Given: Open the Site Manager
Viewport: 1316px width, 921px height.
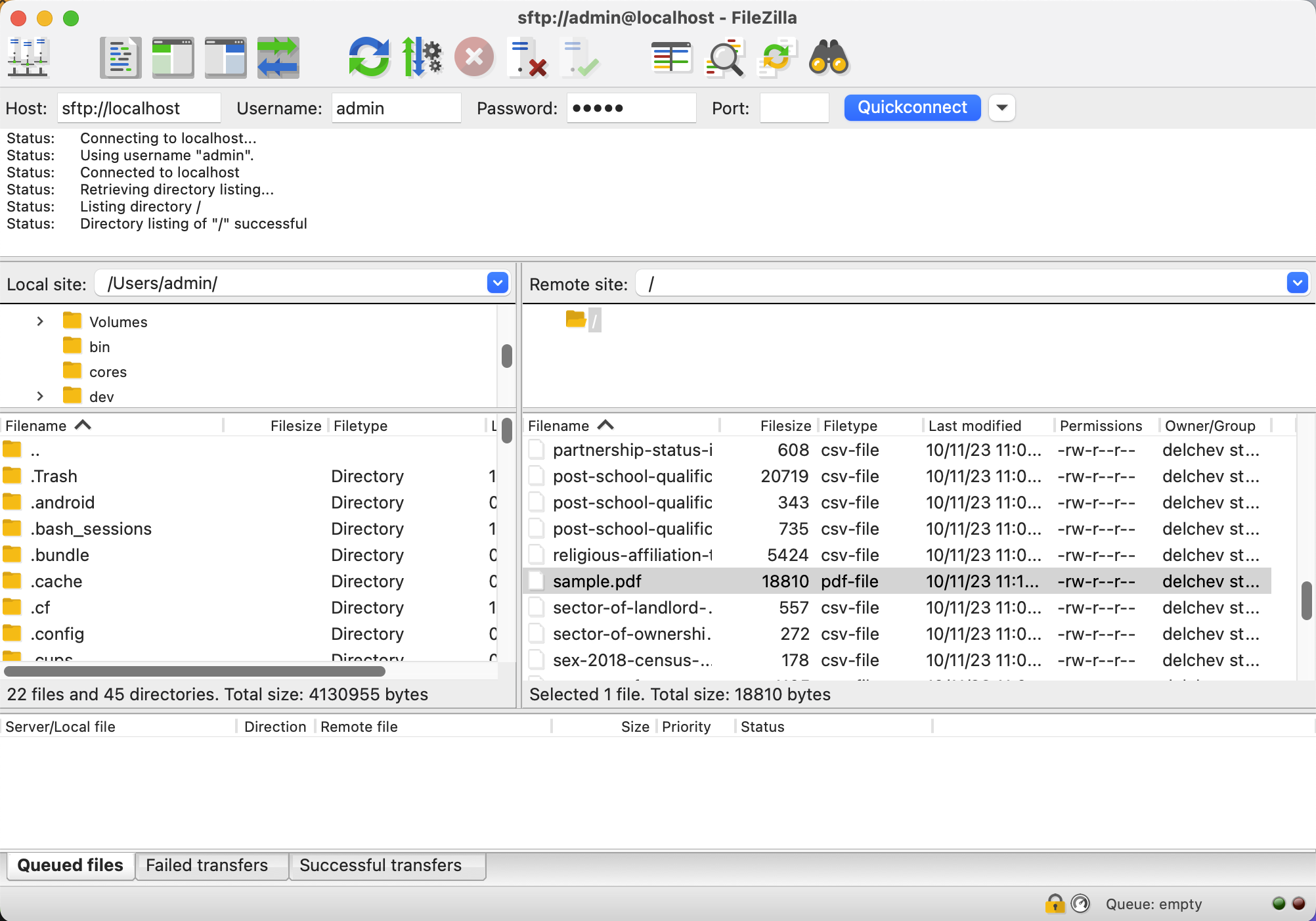Looking at the screenshot, I should 28,58.
